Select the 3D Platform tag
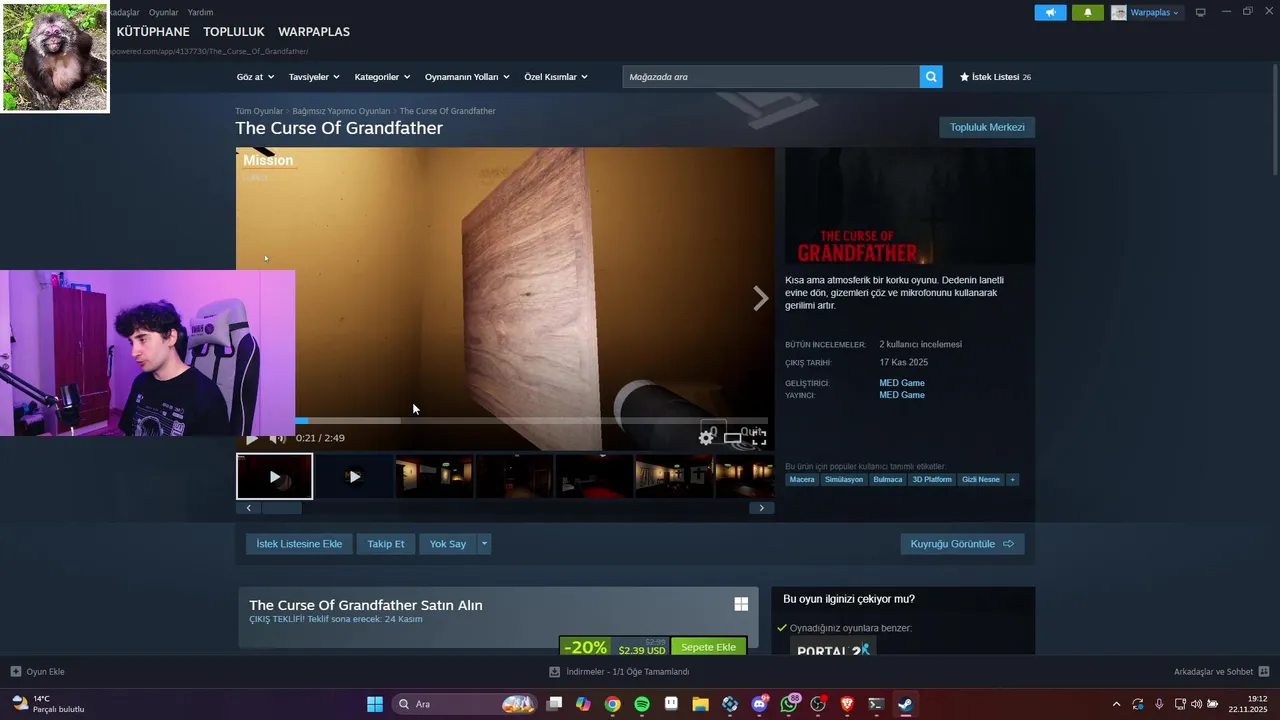 pyautogui.click(x=932, y=480)
